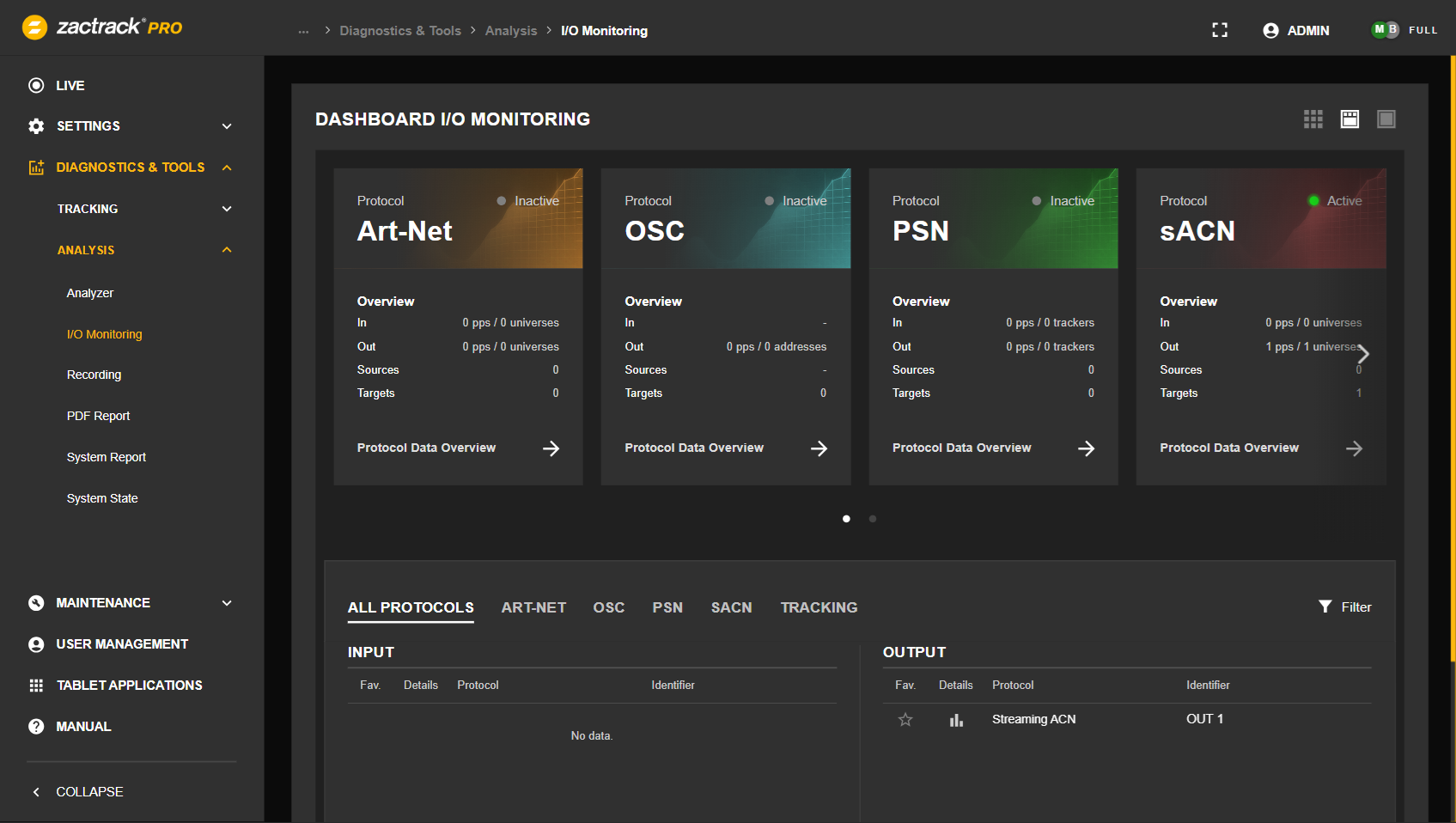Select the ART-NET tab
The width and height of the screenshot is (1456, 823).
coord(533,607)
